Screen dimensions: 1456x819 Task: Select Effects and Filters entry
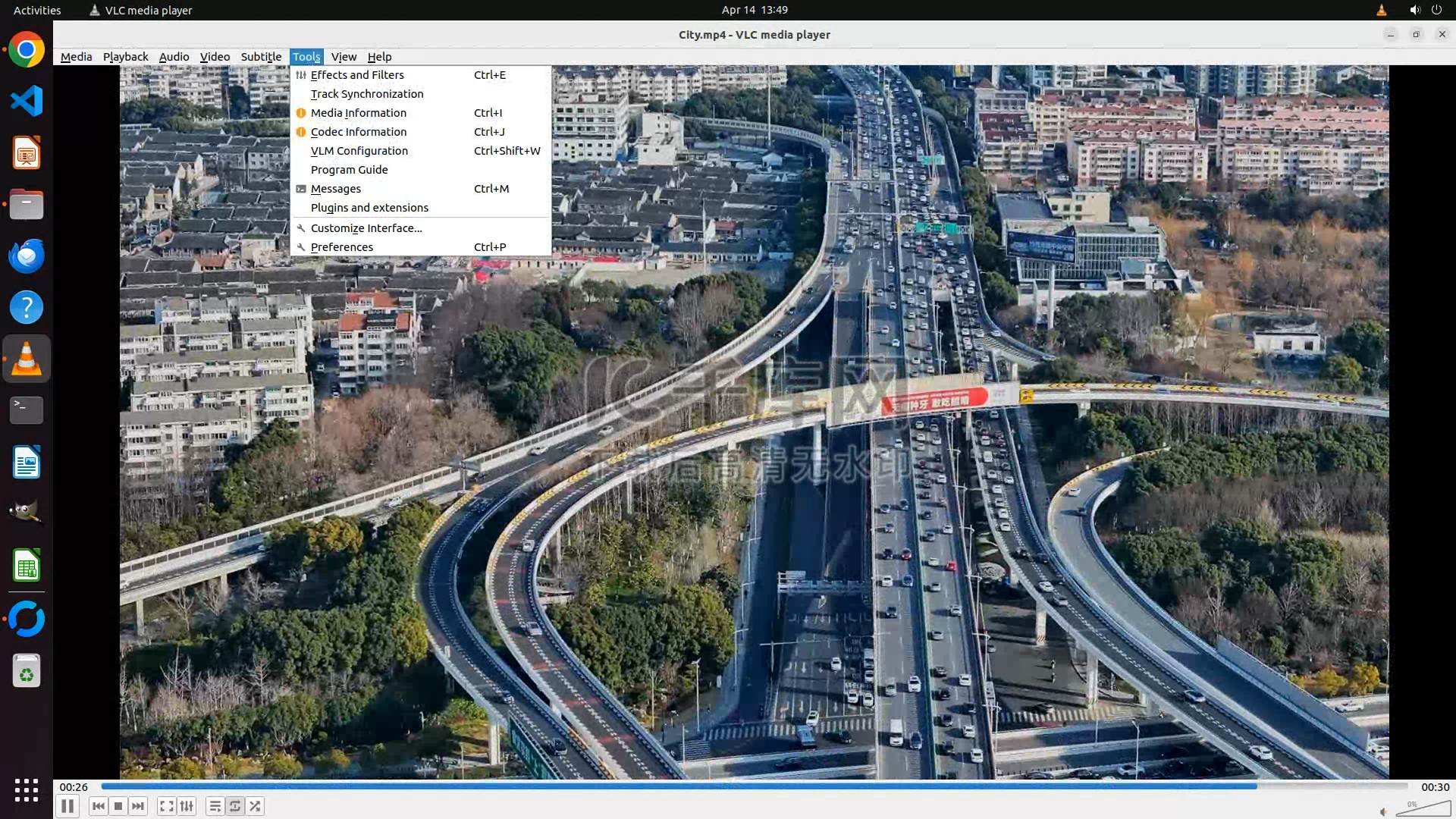point(357,75)
